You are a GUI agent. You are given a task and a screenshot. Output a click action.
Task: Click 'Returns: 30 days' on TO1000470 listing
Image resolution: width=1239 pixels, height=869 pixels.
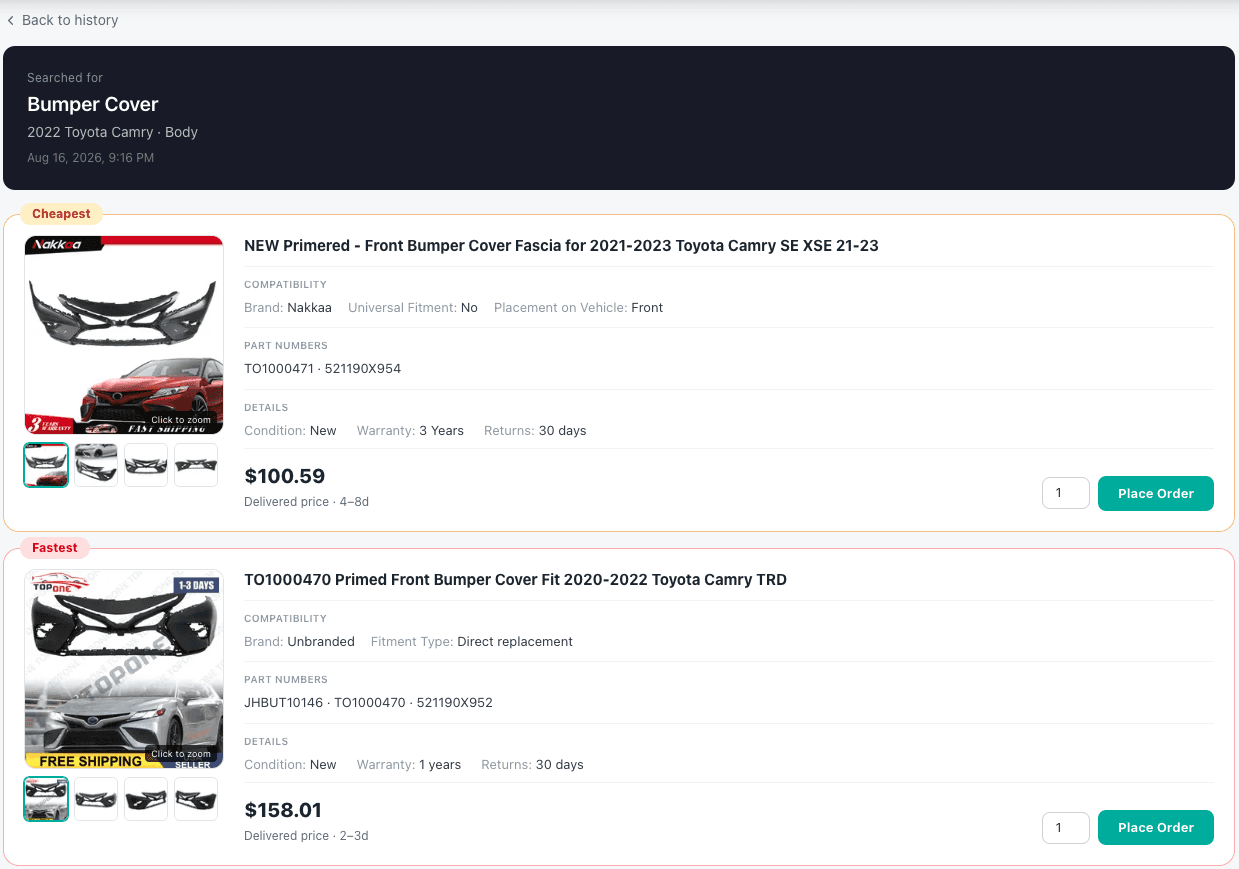pos(532,765)
